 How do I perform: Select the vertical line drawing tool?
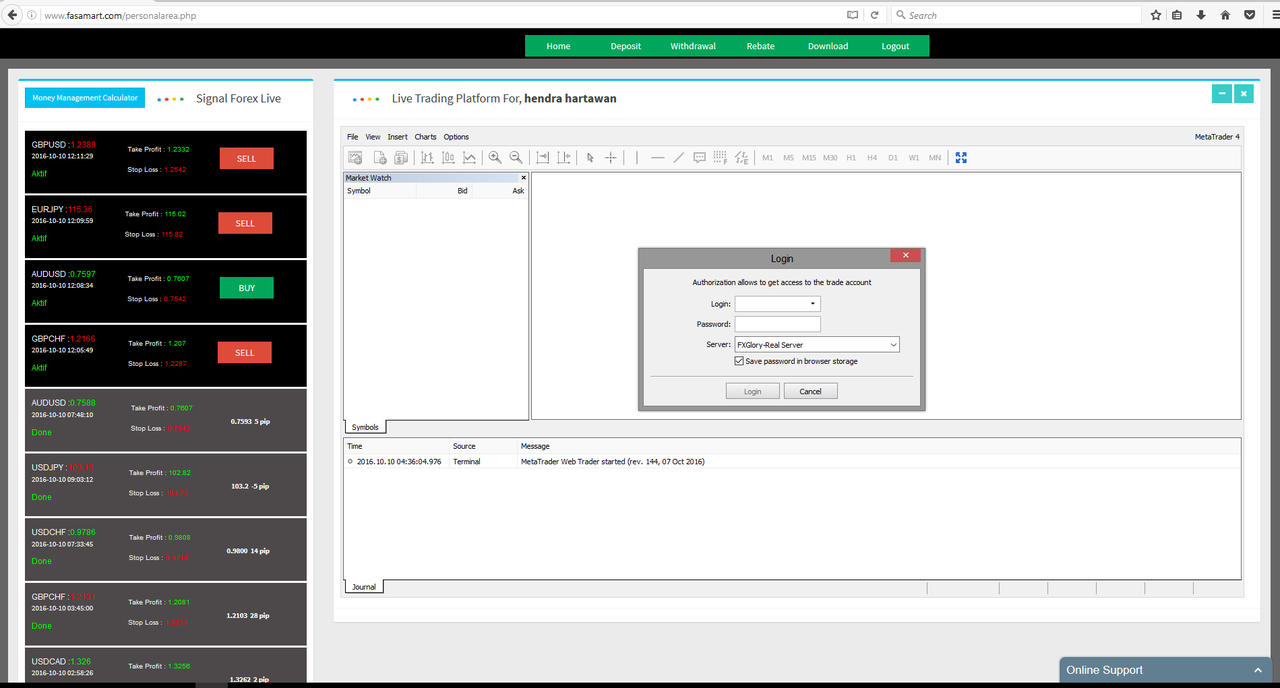[x=637, y=158]
